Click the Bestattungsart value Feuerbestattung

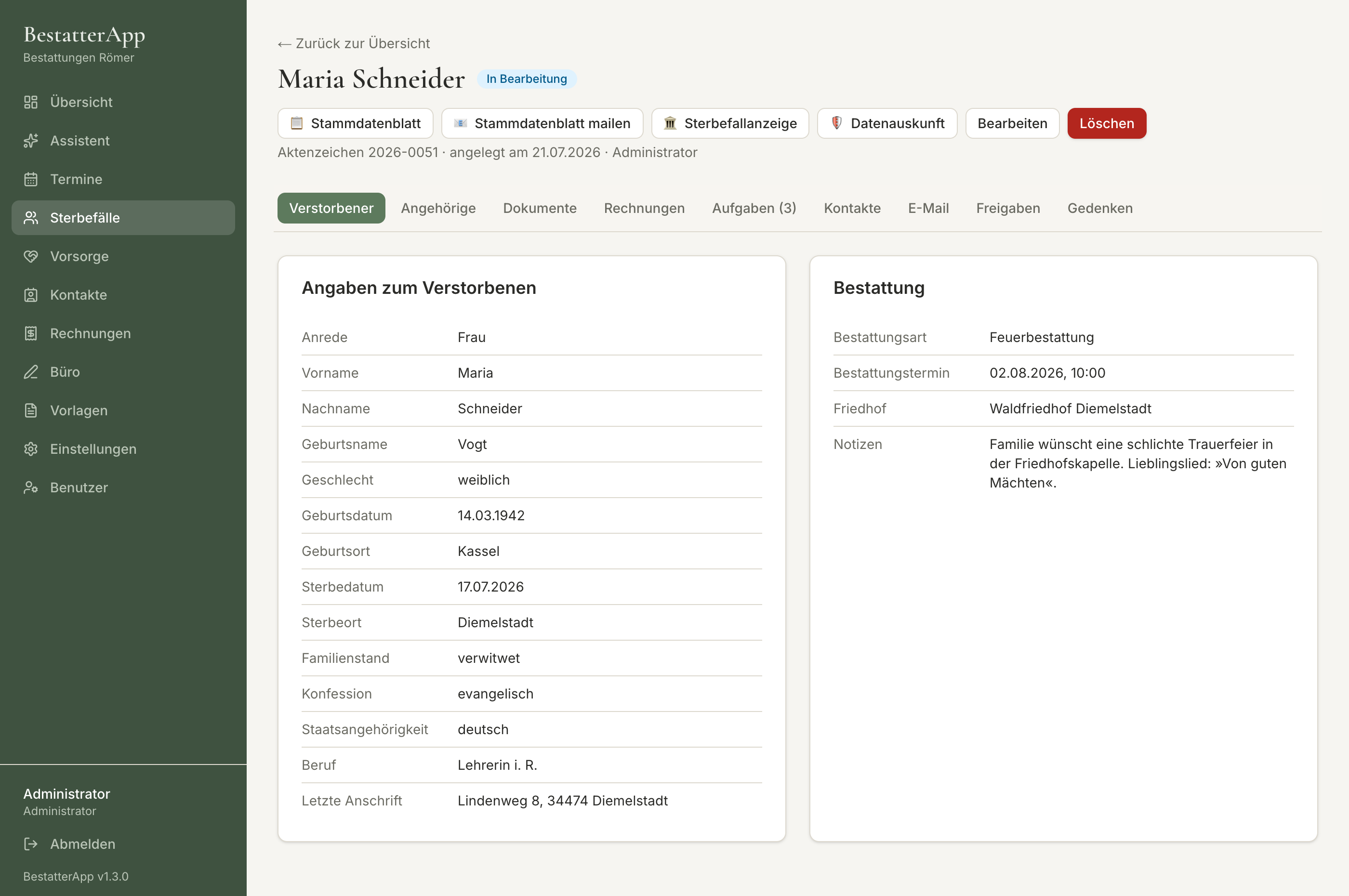pos(1042,337)
